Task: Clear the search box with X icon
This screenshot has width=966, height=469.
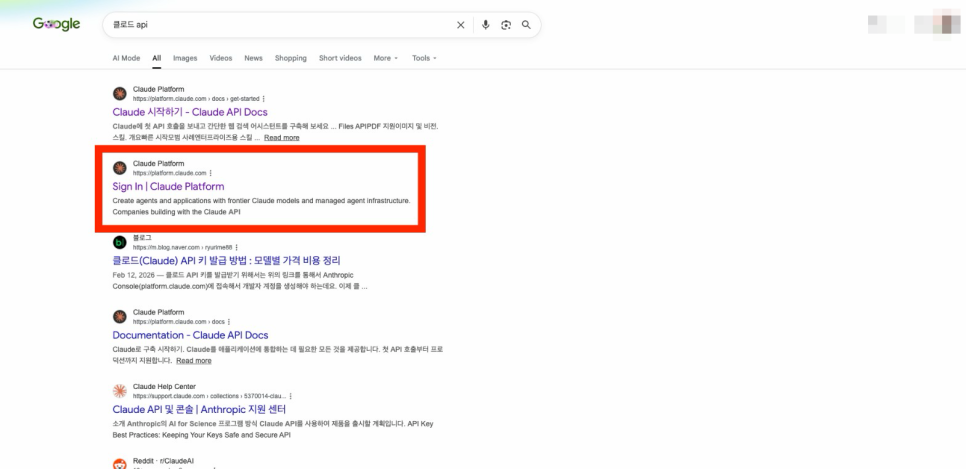Action: (x=460, y=25)
